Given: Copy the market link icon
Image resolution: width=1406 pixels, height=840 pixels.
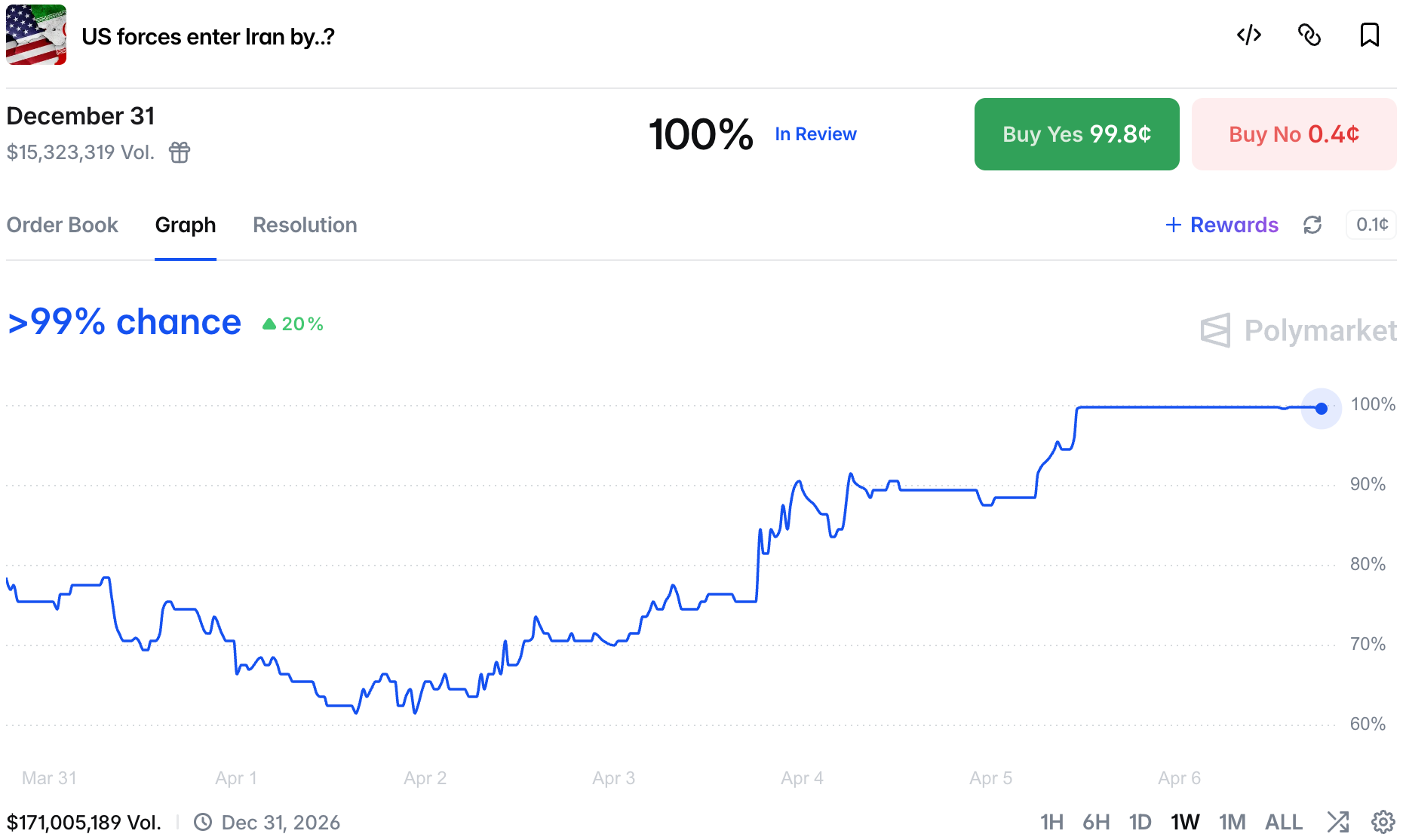Looking at the screenshot, I should pos(1309,35).
